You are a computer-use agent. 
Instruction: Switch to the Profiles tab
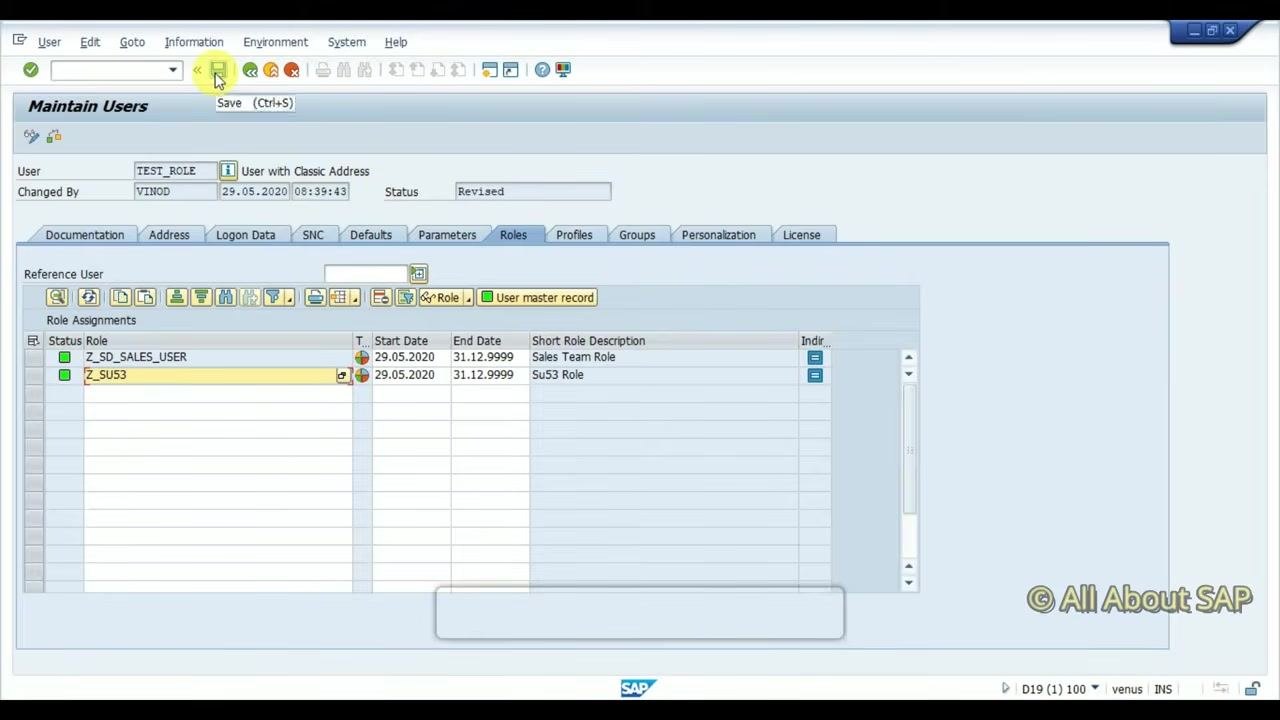click(574, 235)
